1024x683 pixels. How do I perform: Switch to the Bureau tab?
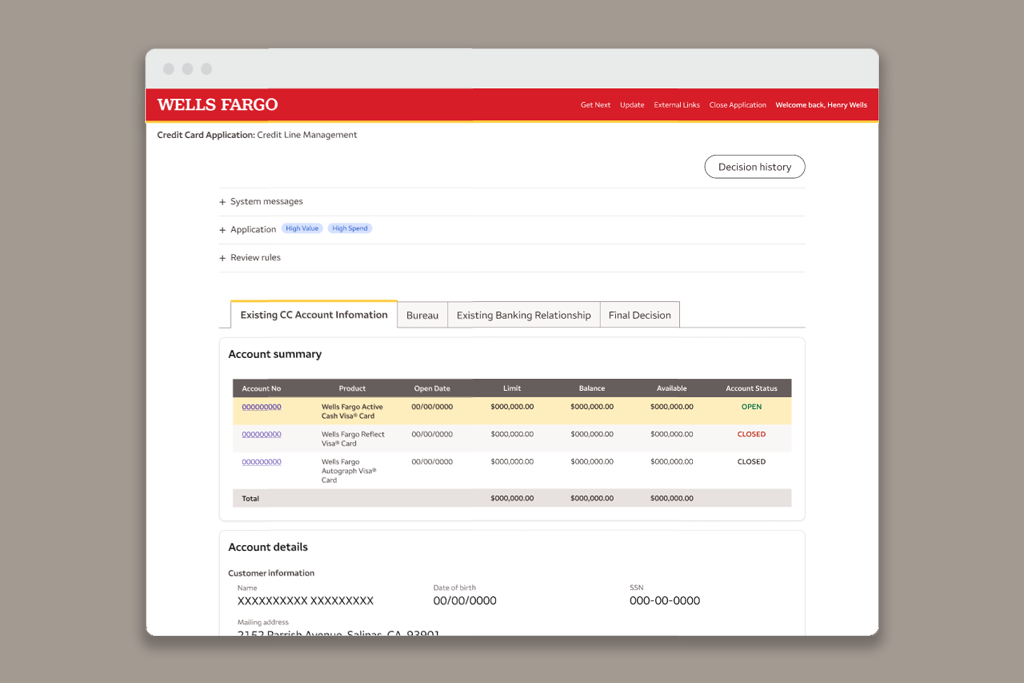(422, 315)
